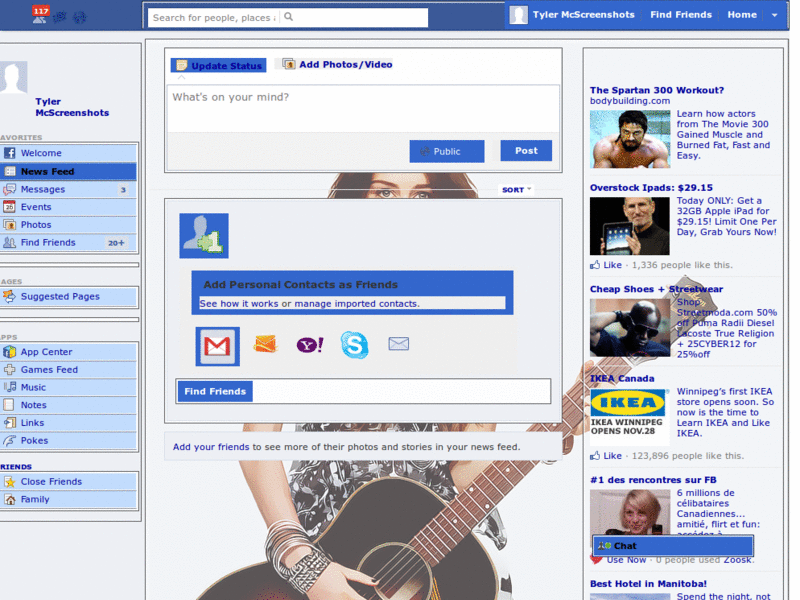The height and width of the screenshot is (600, 800).
Task: Select News Feed in the sidebar
Action: click(x=68, y=171)
